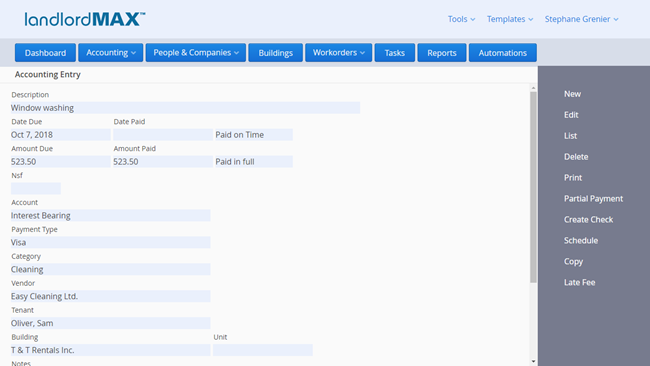Select Copy action in side panel
Screen dimensions: 650x366
[x=573, y=262]
